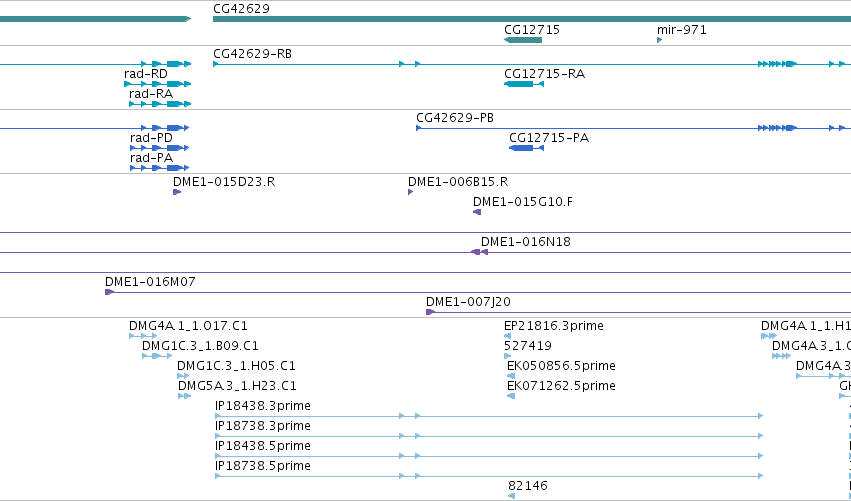Select the DMG1C.3_1.H05.C1 glyph
The width and height of the screenshot is (851, 501).
click(x=183, y=376)
